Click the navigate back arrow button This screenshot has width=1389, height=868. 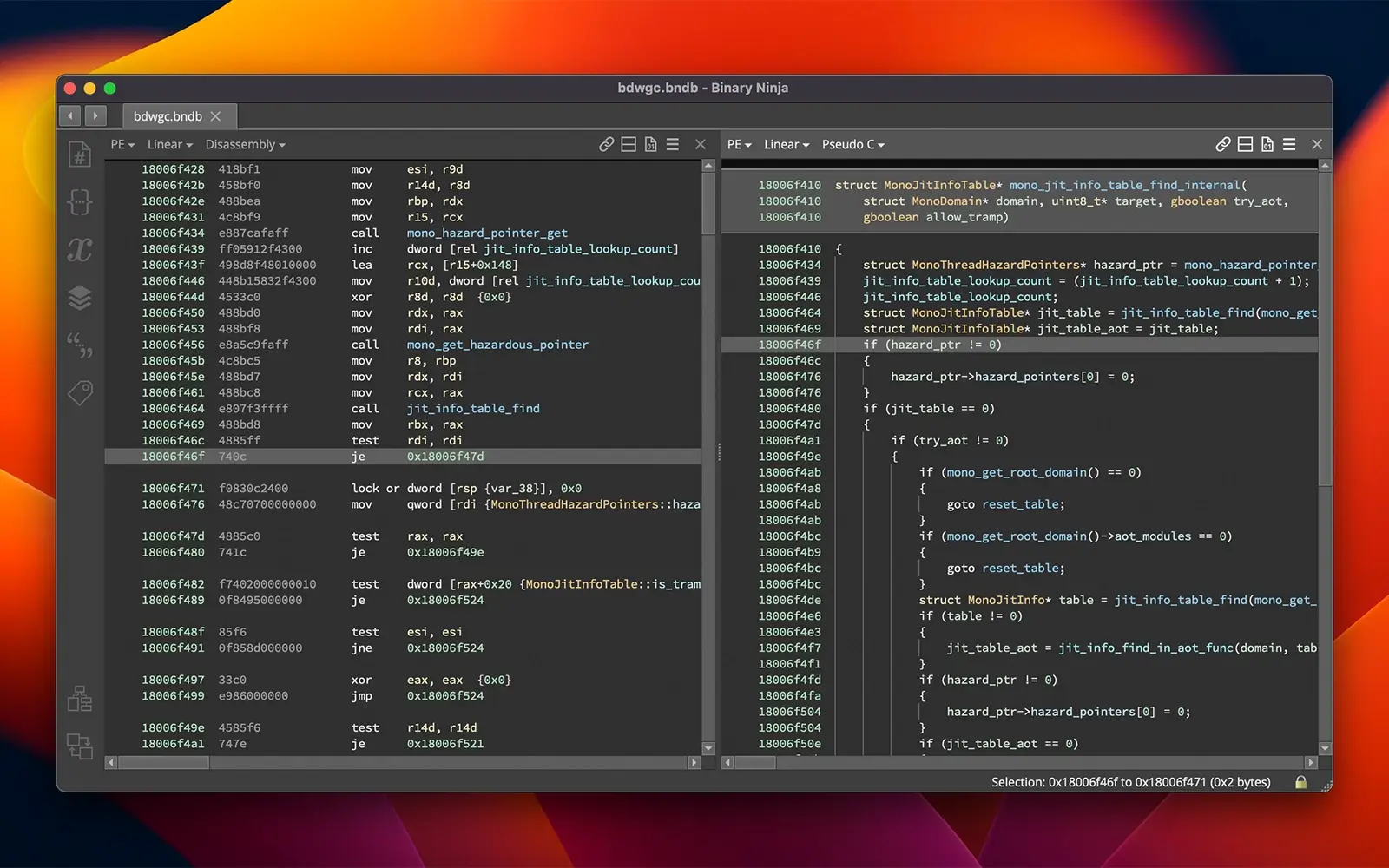[70, 115]
